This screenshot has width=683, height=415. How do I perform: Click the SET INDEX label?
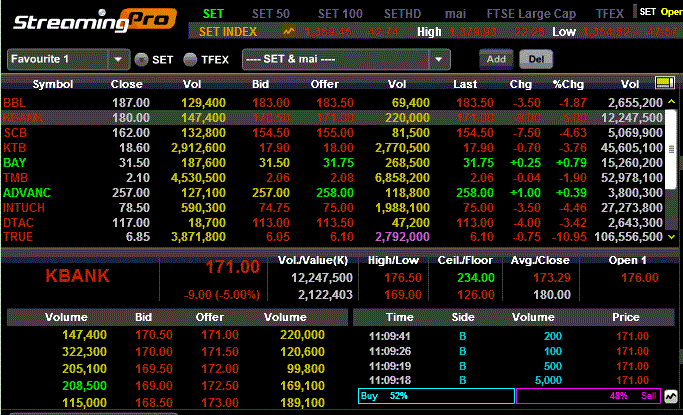pyautogui.click(x=228, y=32)
